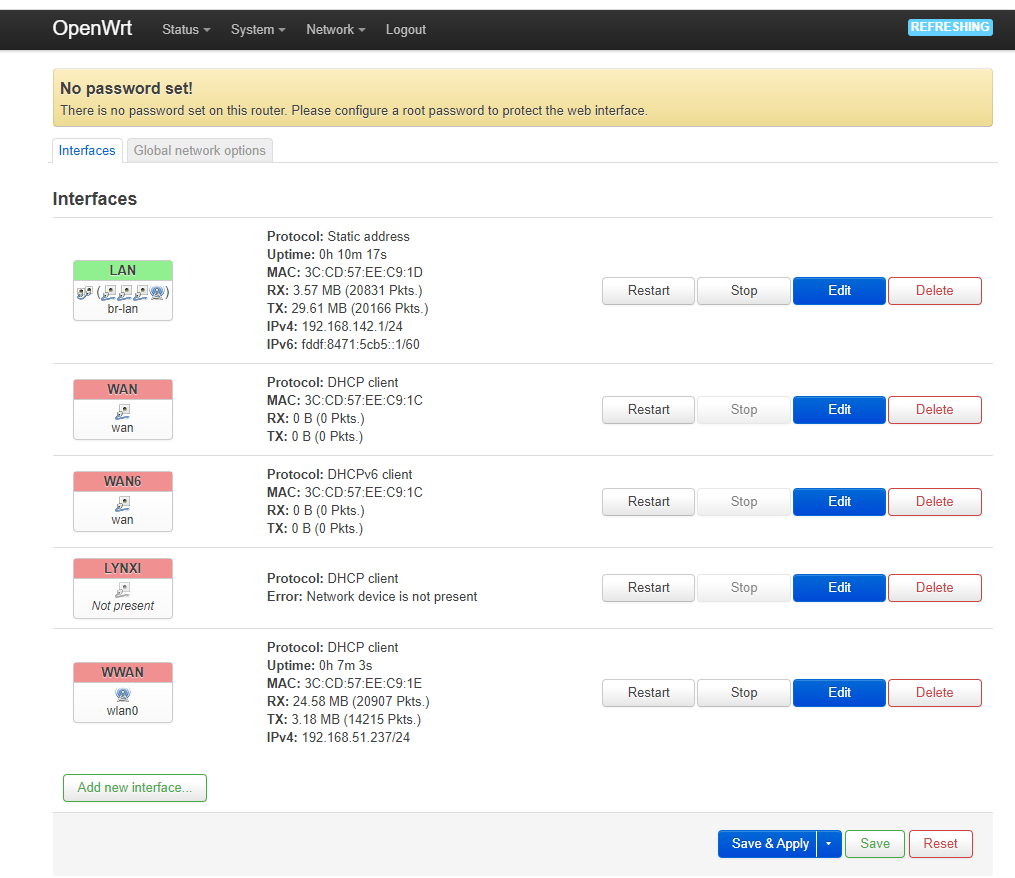Screen dimensions: 1015x878
Task: Edit the WAN interface settings
Action: [x=839, y=410]
